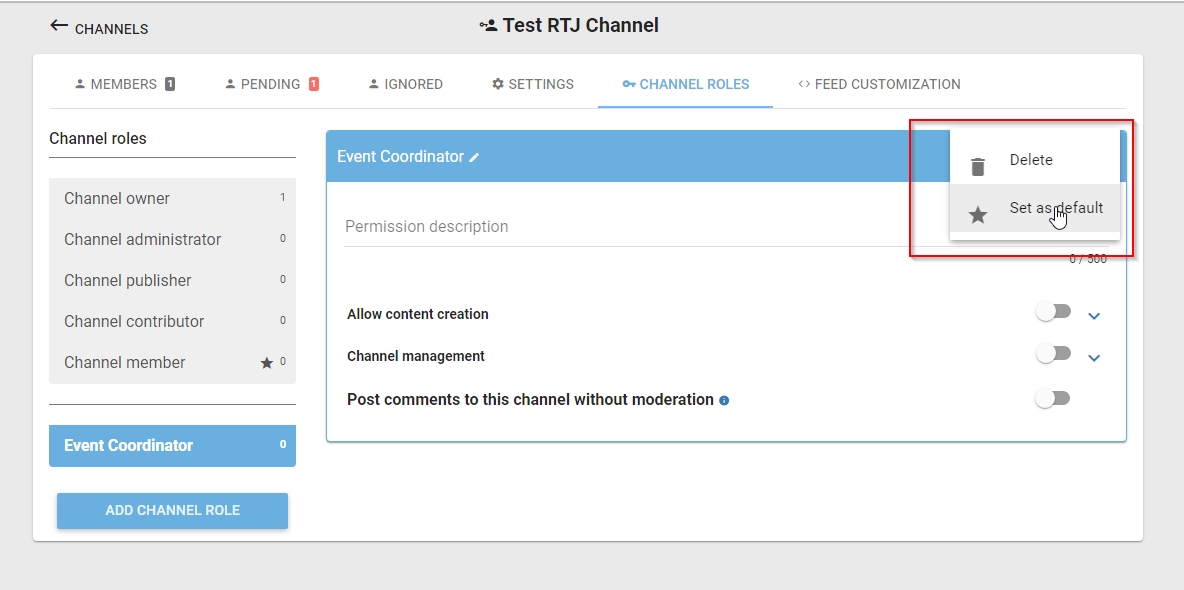Click the pencil icon to rename Event Coordinator
The height and width of the screenshot is (590, 1184).
pyautogui.click(x=474, y=157)
